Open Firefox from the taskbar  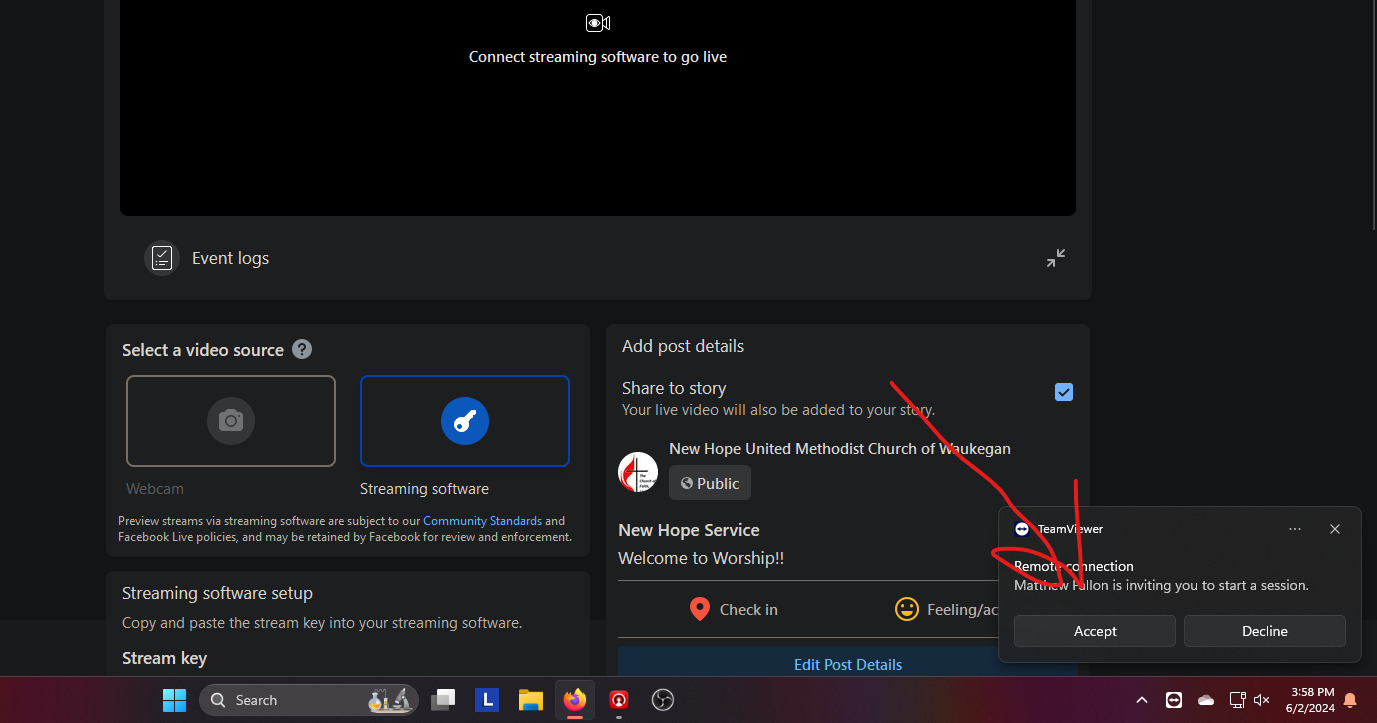point(574,700)
